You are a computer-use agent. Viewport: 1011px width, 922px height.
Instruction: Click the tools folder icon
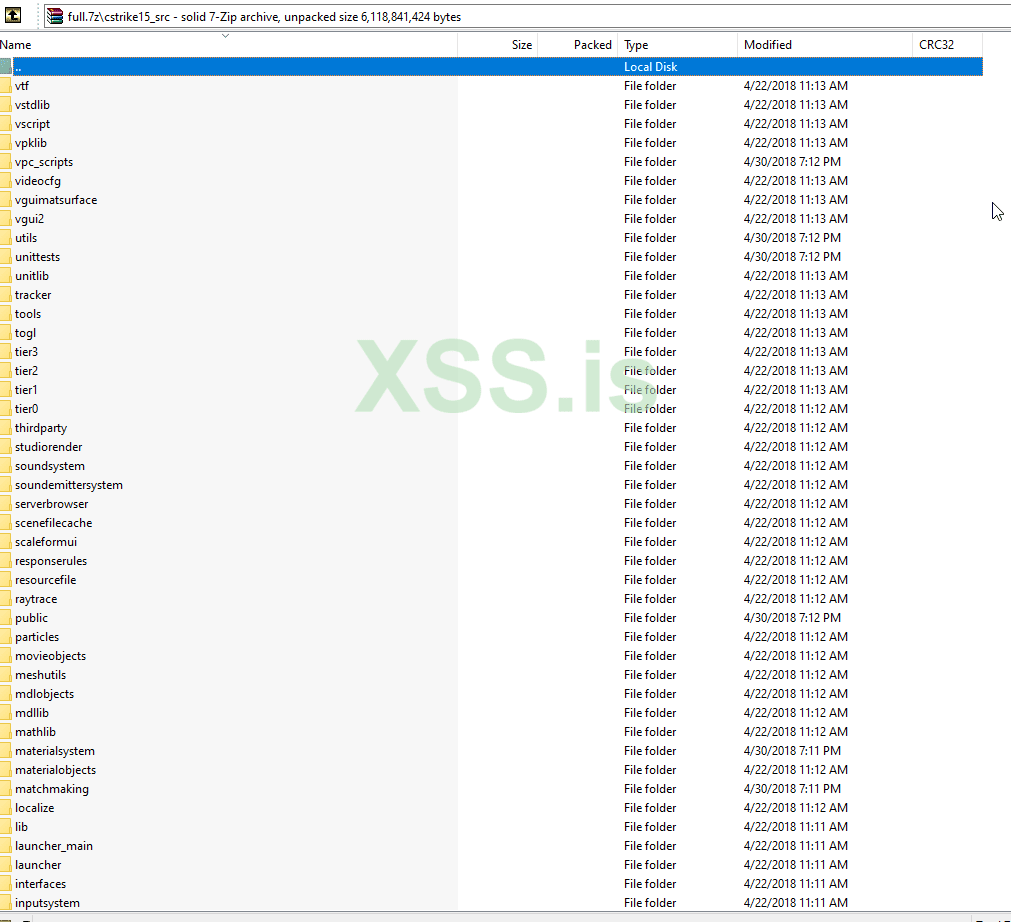(6, 314)
